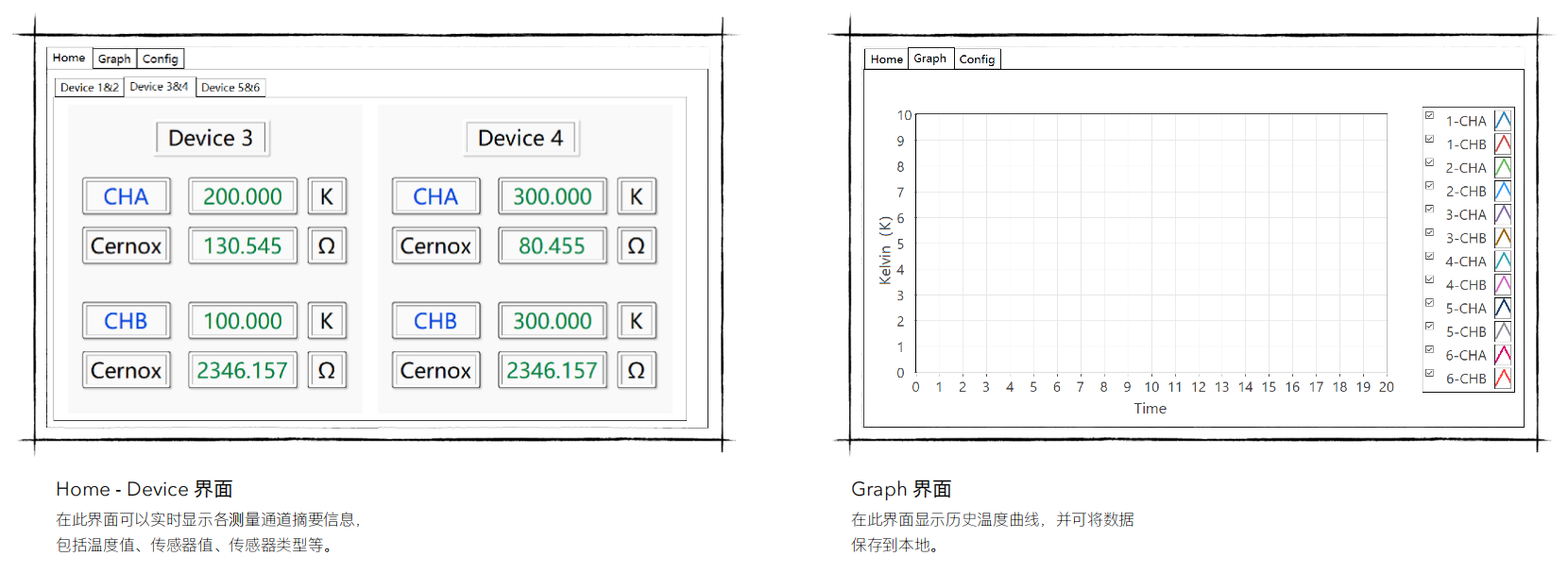Click the 1-CHB red curve legend icon
Screen dimensions: 1568x573
pos(1503,144)
